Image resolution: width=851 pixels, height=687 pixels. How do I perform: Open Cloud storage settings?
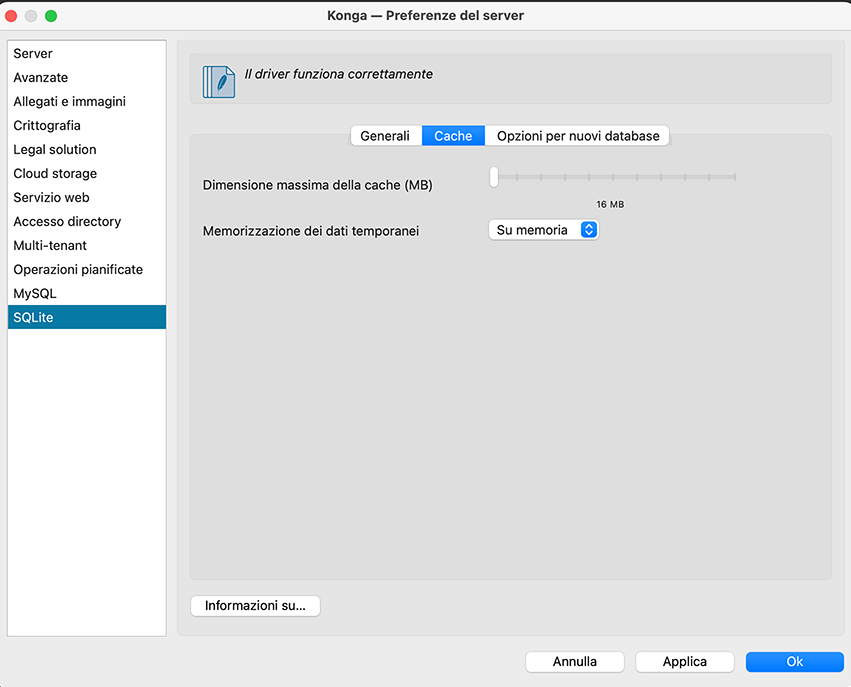pos(55,173)
